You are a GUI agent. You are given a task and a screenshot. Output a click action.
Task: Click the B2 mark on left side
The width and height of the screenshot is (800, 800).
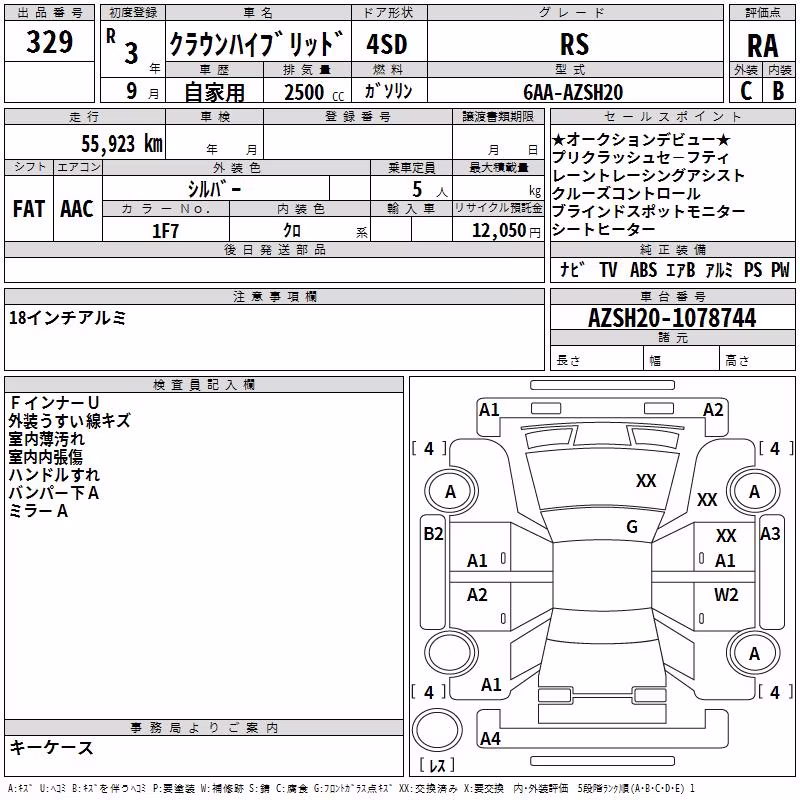tap(433, 534)
